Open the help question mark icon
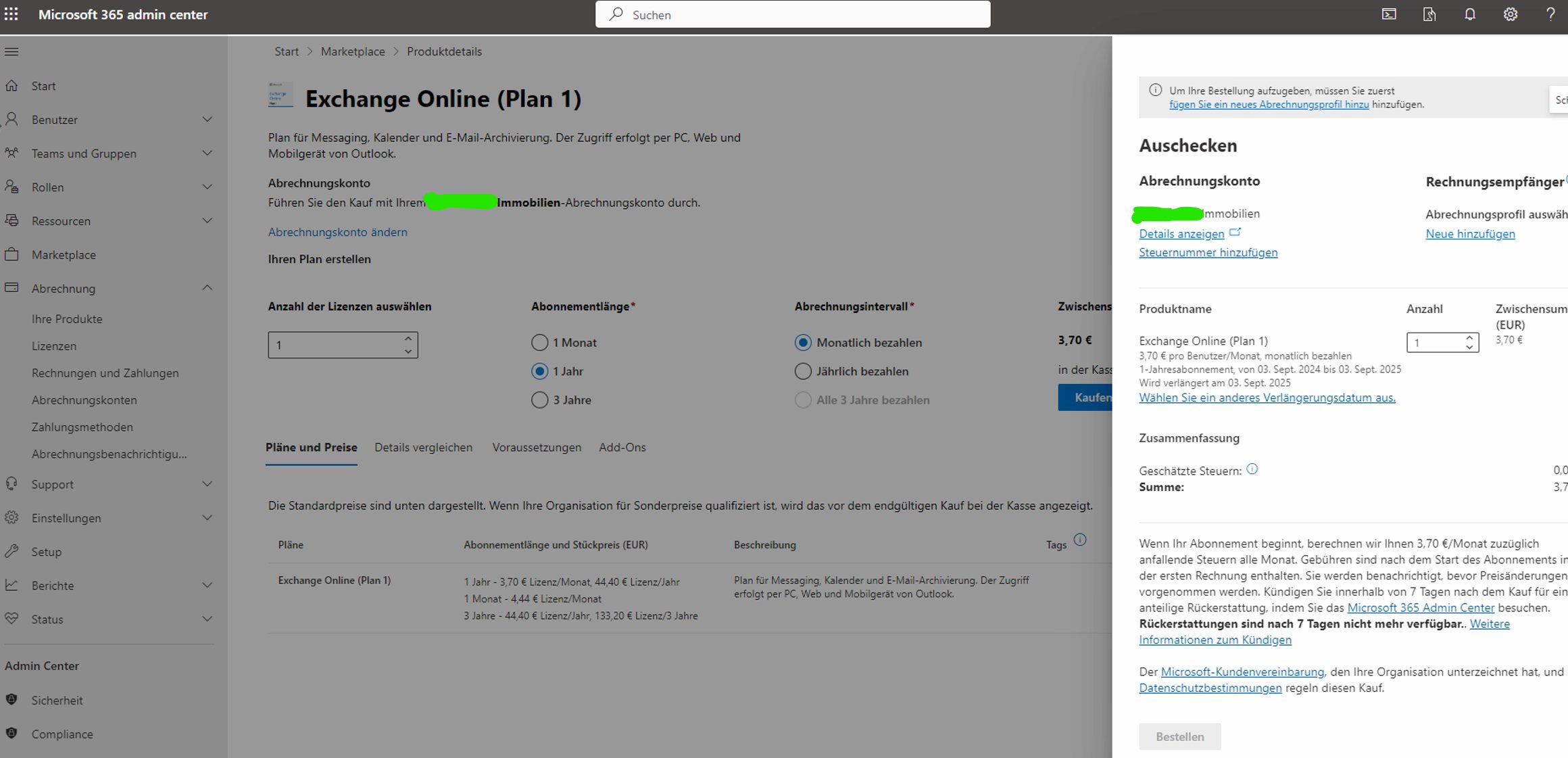The width and height of the screenshot is (1568, 758). tap(1550, 14)
